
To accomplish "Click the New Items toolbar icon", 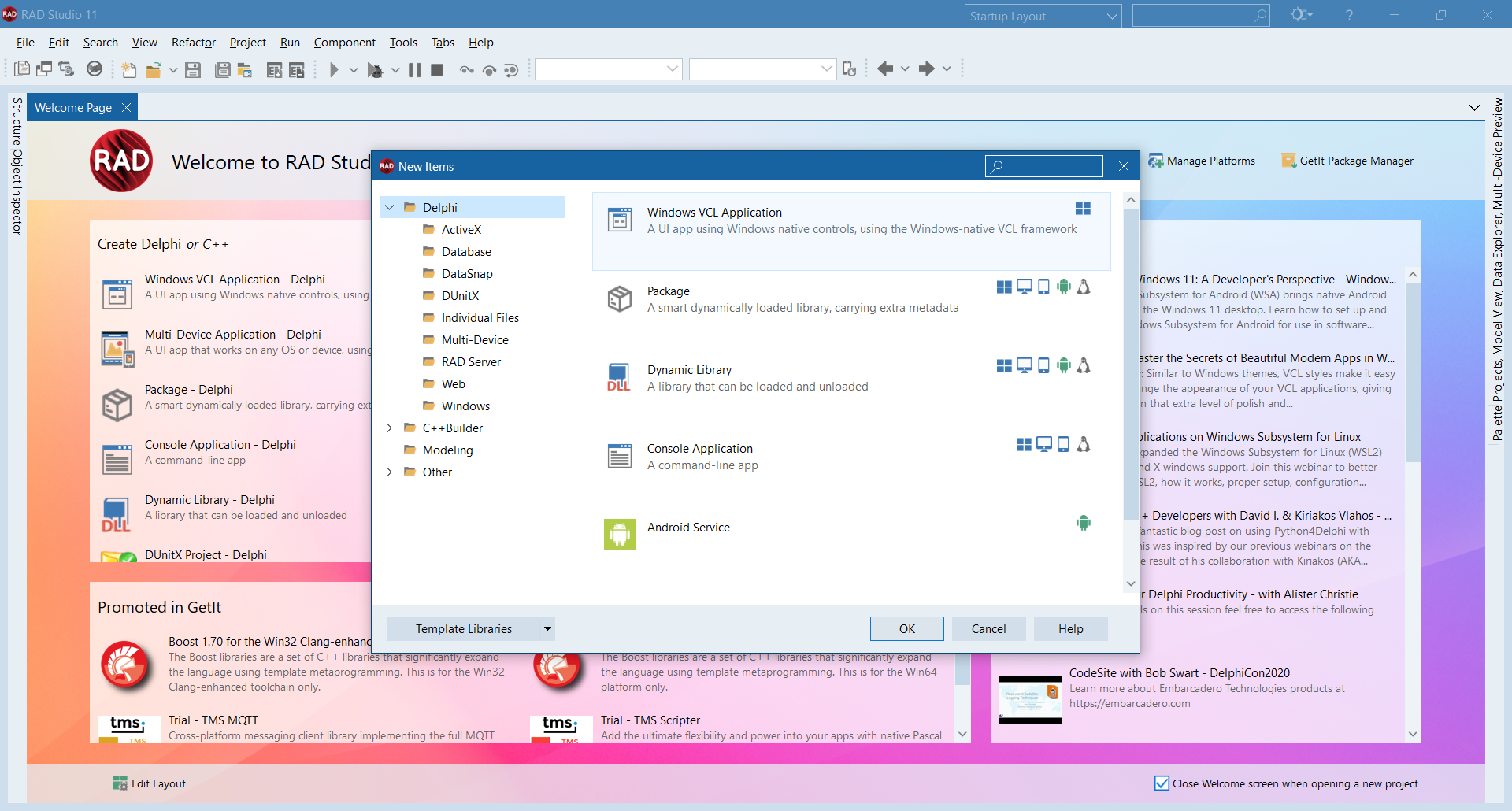I will [x=128, y=70].
